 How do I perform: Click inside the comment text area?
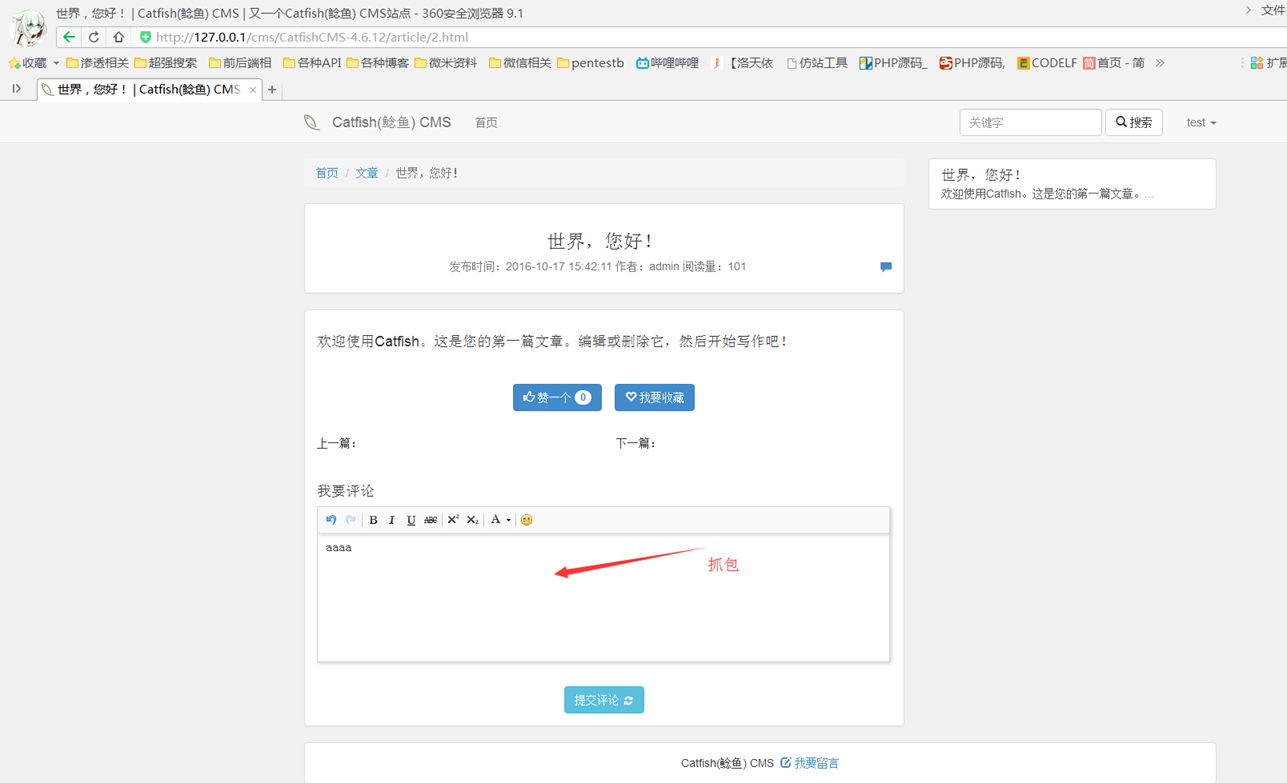(x=603, y=597)
